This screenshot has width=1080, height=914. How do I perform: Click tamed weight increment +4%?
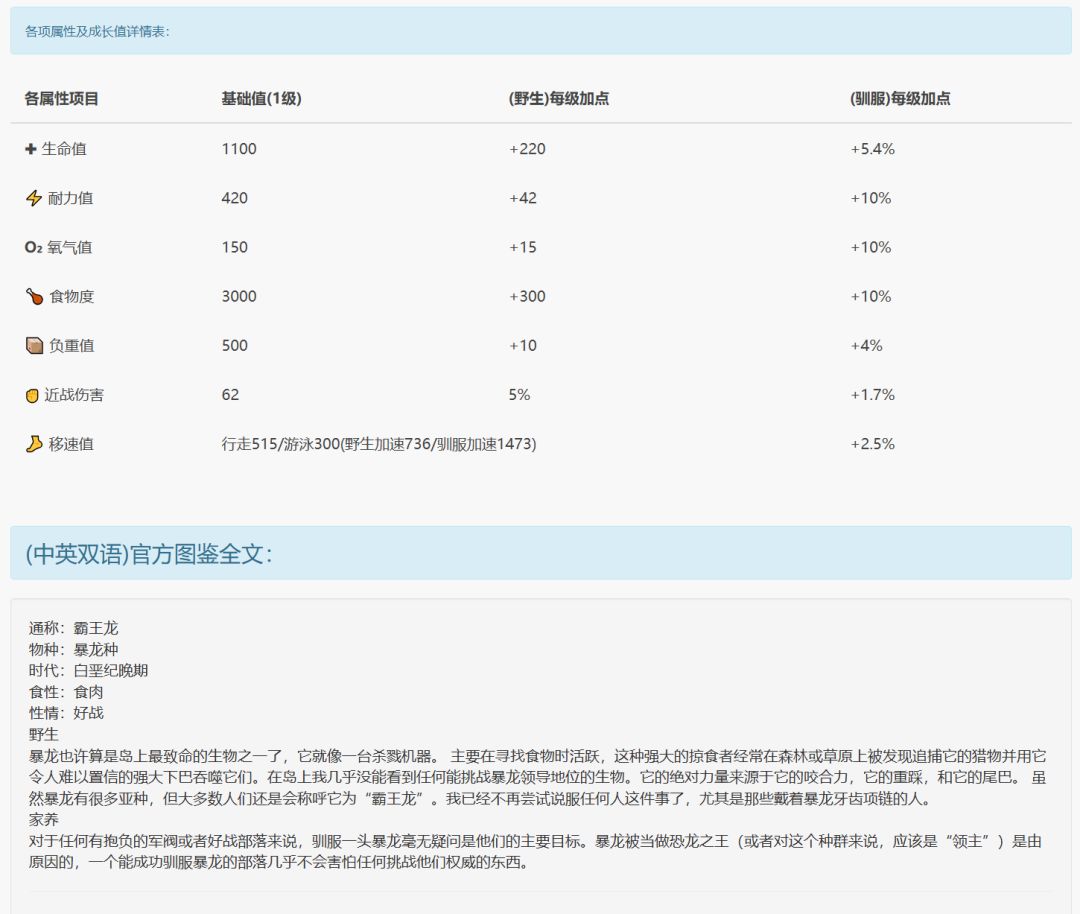point(866,346)
